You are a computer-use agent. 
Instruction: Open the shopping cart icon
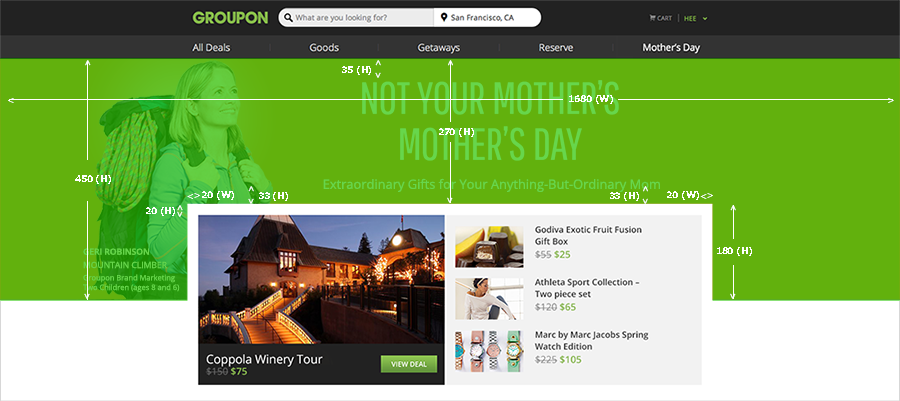coord(652,18)
